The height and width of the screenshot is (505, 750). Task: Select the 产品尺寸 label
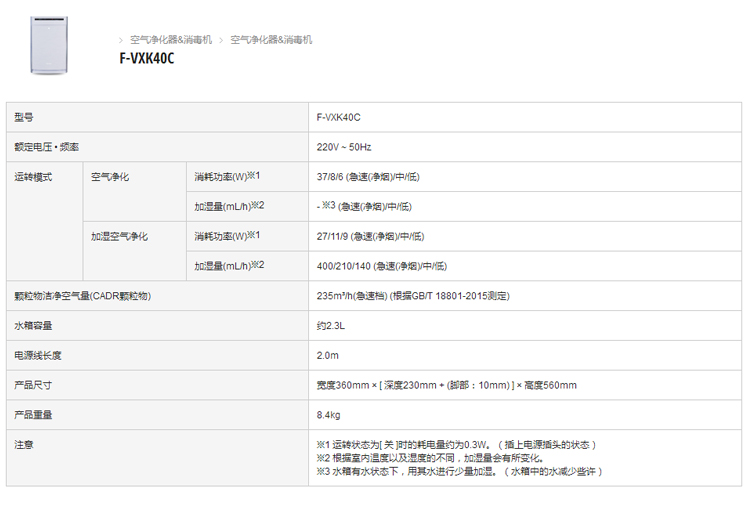pos(33,385)
